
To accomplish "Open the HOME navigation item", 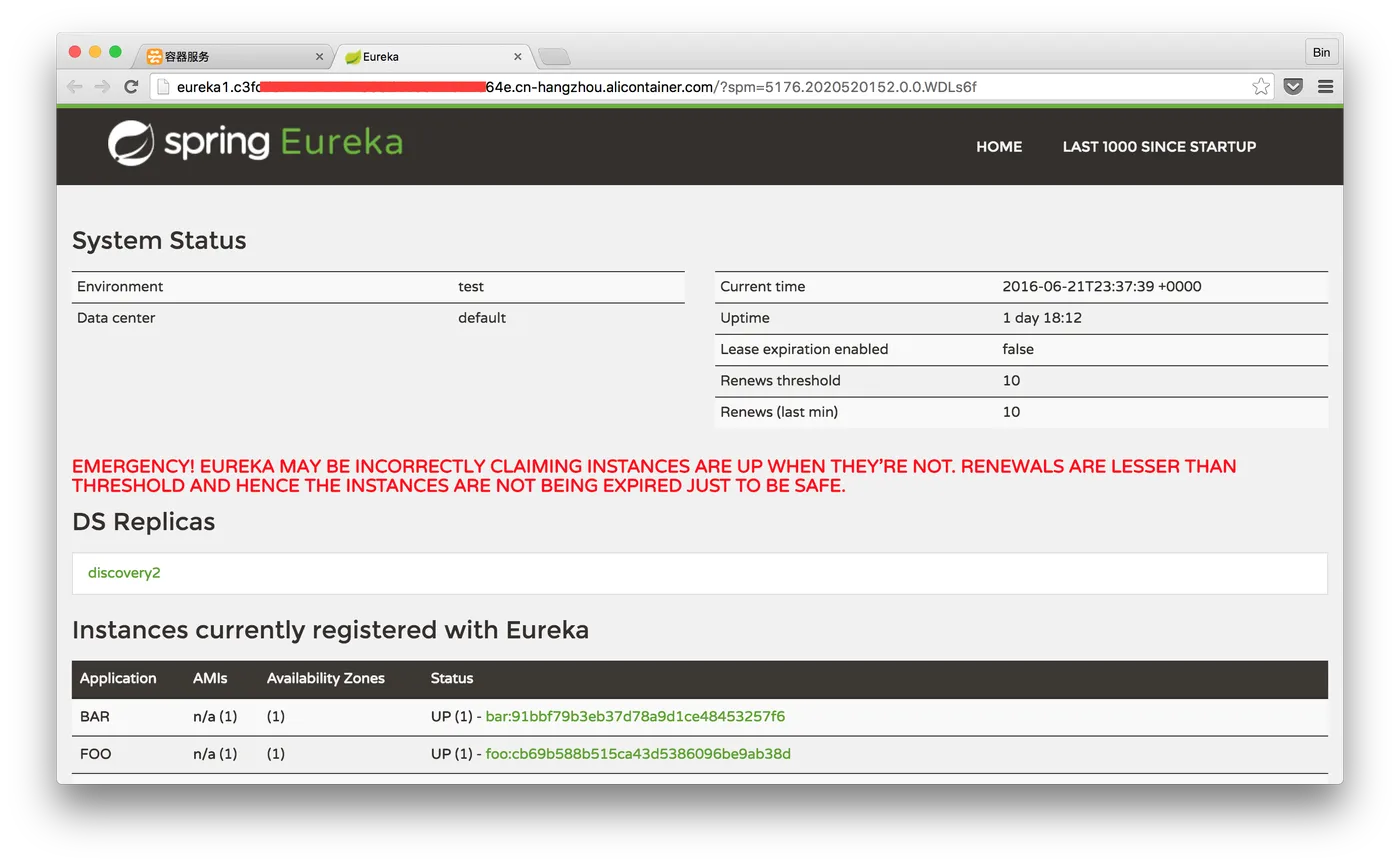I will tap(999, 146).
